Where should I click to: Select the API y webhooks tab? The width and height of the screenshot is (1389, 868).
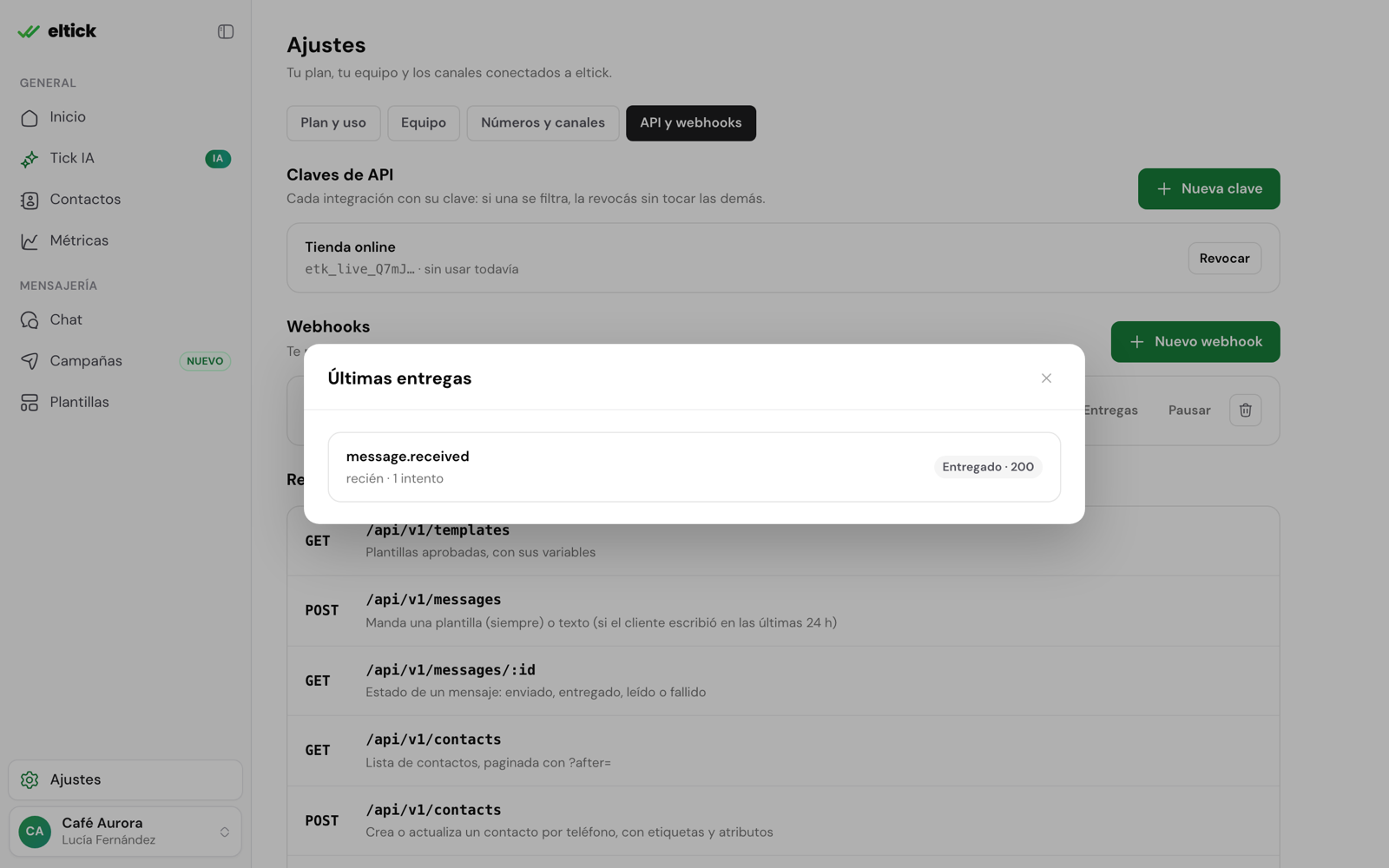[691, 123]
